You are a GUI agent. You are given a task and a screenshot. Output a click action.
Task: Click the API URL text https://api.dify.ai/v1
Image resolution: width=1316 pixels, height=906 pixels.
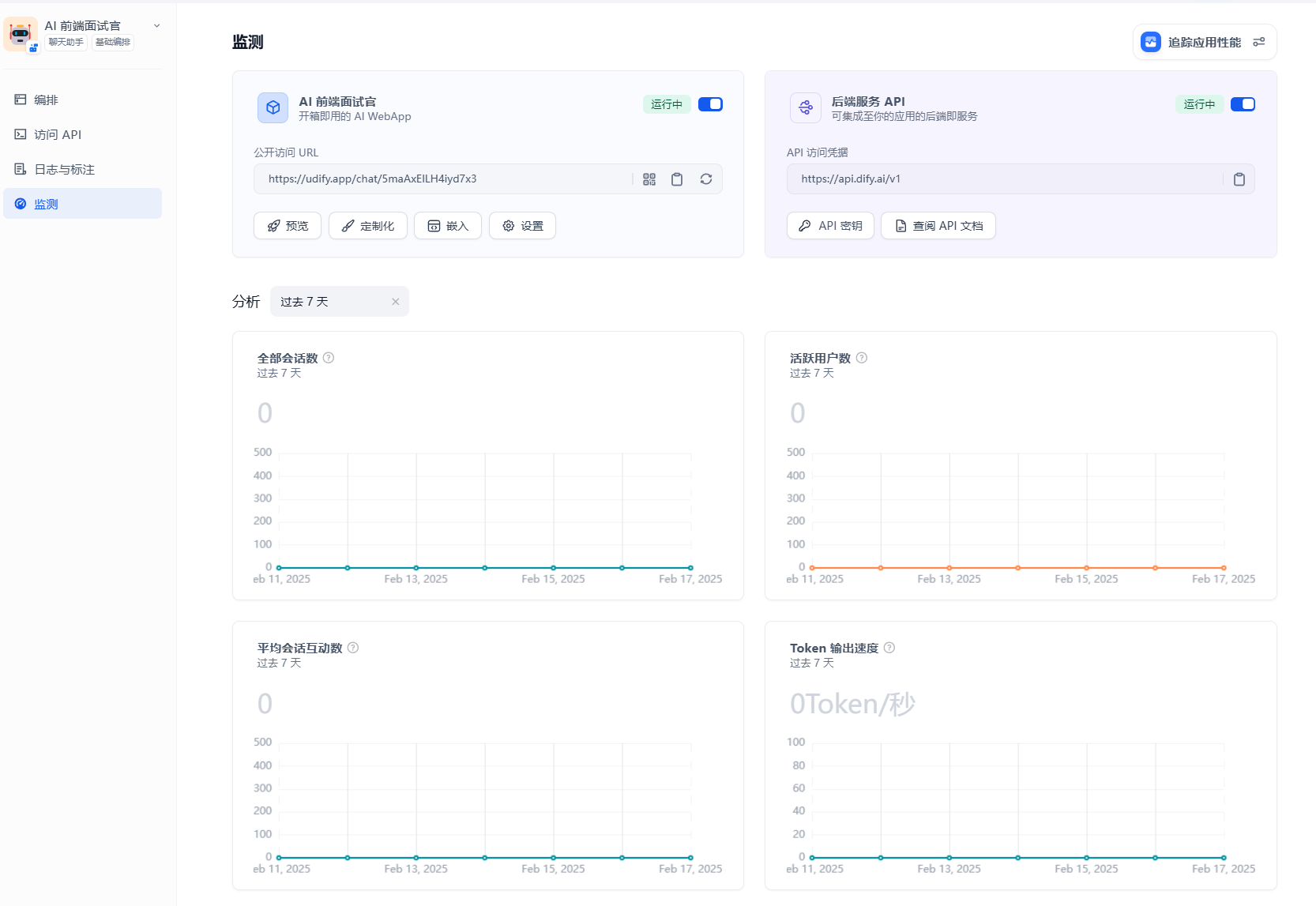click(851, 179)
